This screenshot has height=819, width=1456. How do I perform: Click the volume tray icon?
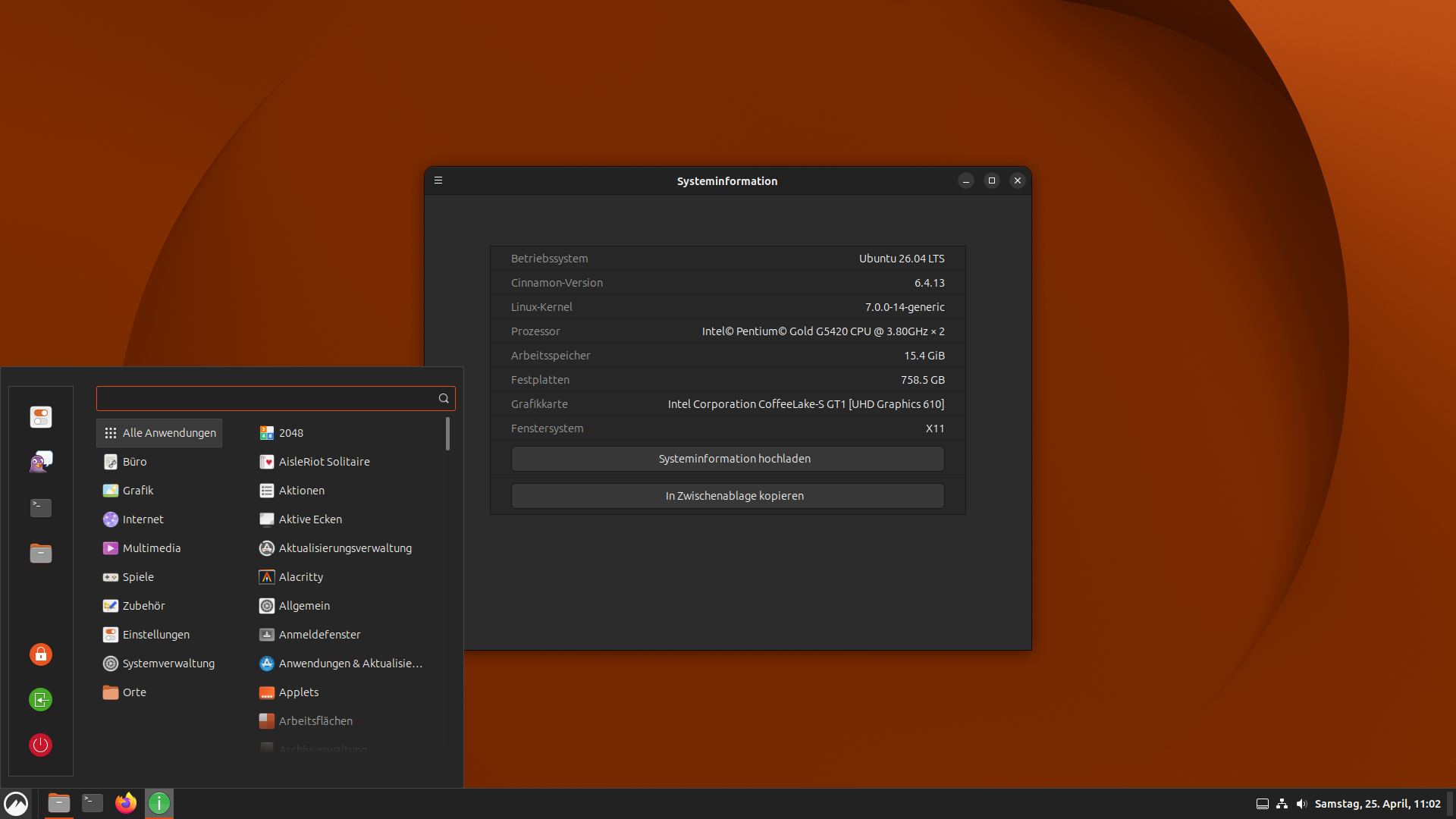point(1302,804)
